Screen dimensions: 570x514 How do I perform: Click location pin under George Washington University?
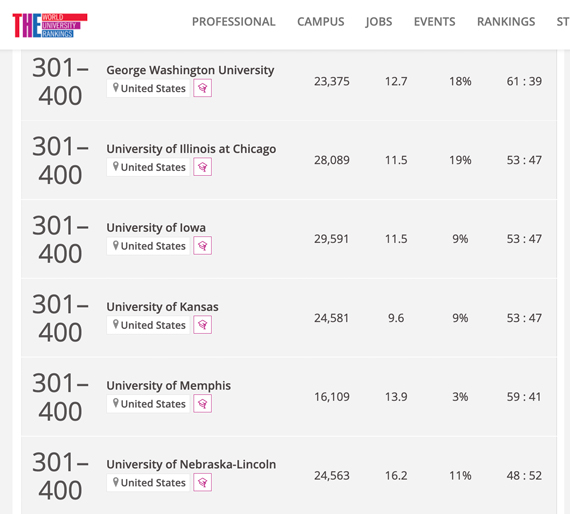116,88
